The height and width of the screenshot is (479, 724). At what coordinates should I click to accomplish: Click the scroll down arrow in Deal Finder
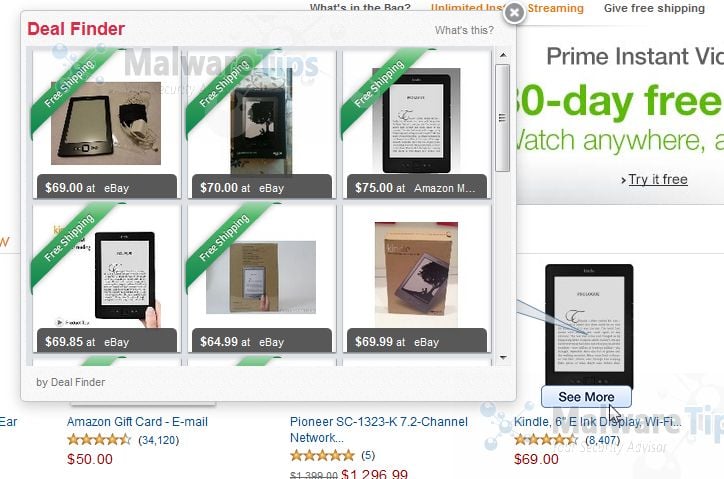tap(503, 358)
